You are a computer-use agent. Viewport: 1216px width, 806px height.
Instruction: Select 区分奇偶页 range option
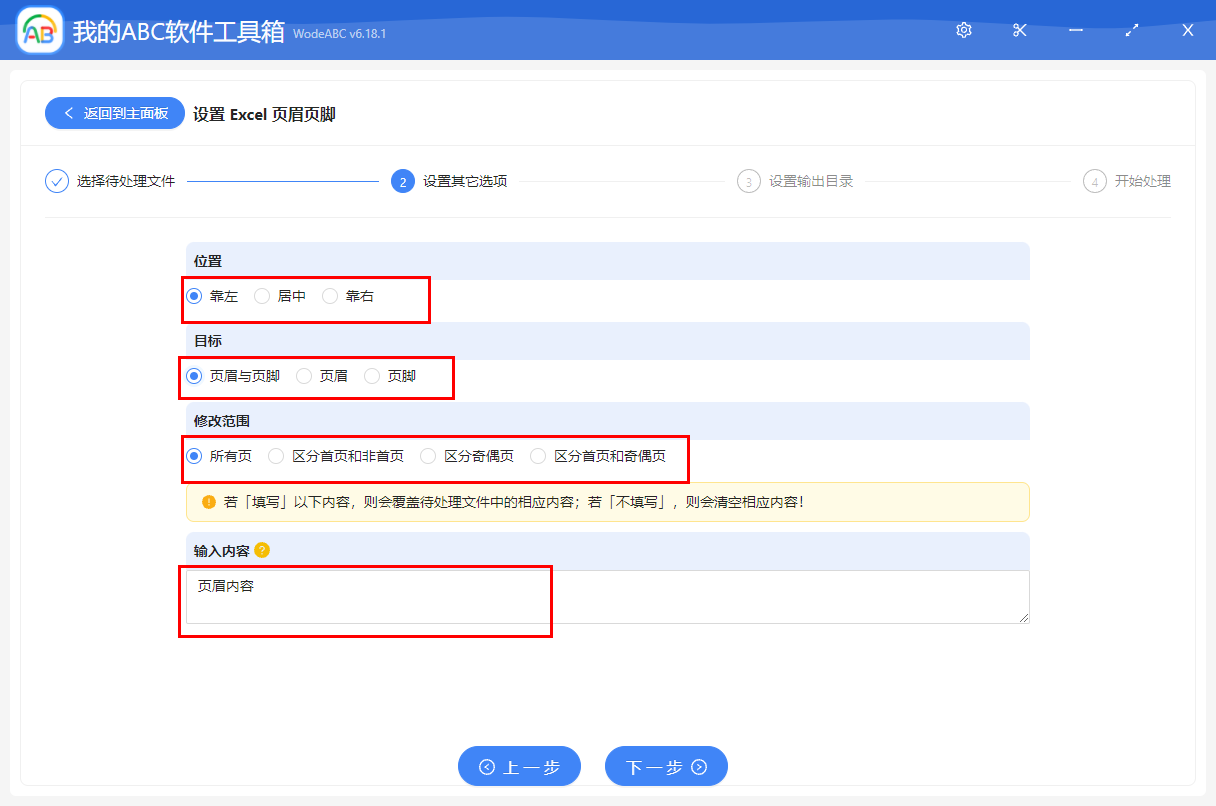click(428, 456)
